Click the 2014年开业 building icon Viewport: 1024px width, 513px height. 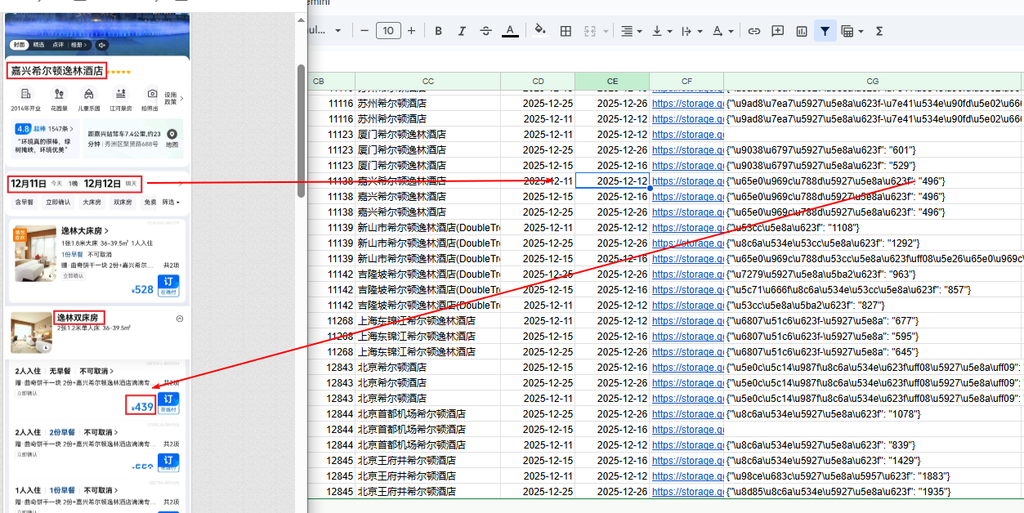(x=26, y=93)
